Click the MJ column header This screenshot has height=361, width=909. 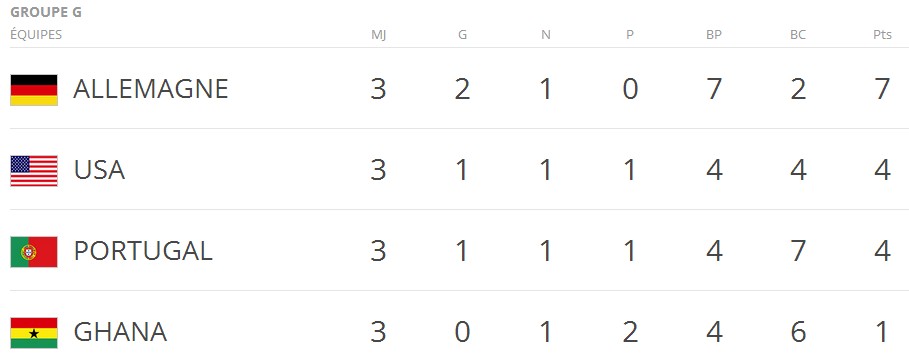(379, 35)
